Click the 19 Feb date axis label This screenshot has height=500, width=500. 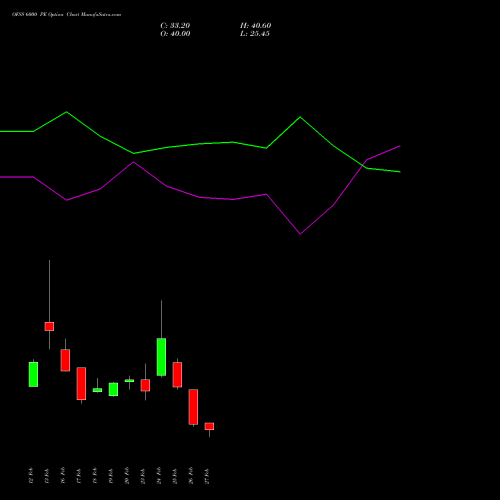[x=111, y=476]
